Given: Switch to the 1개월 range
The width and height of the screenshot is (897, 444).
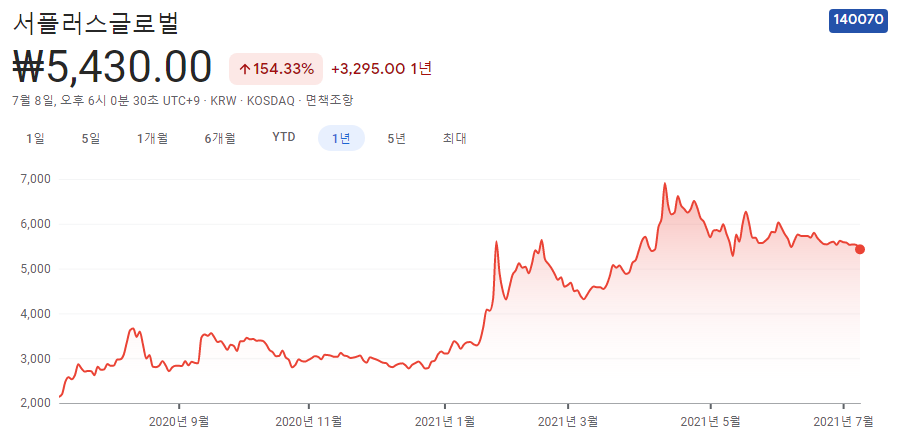Looking at the screenshot, I should click(x=152, y=138).
